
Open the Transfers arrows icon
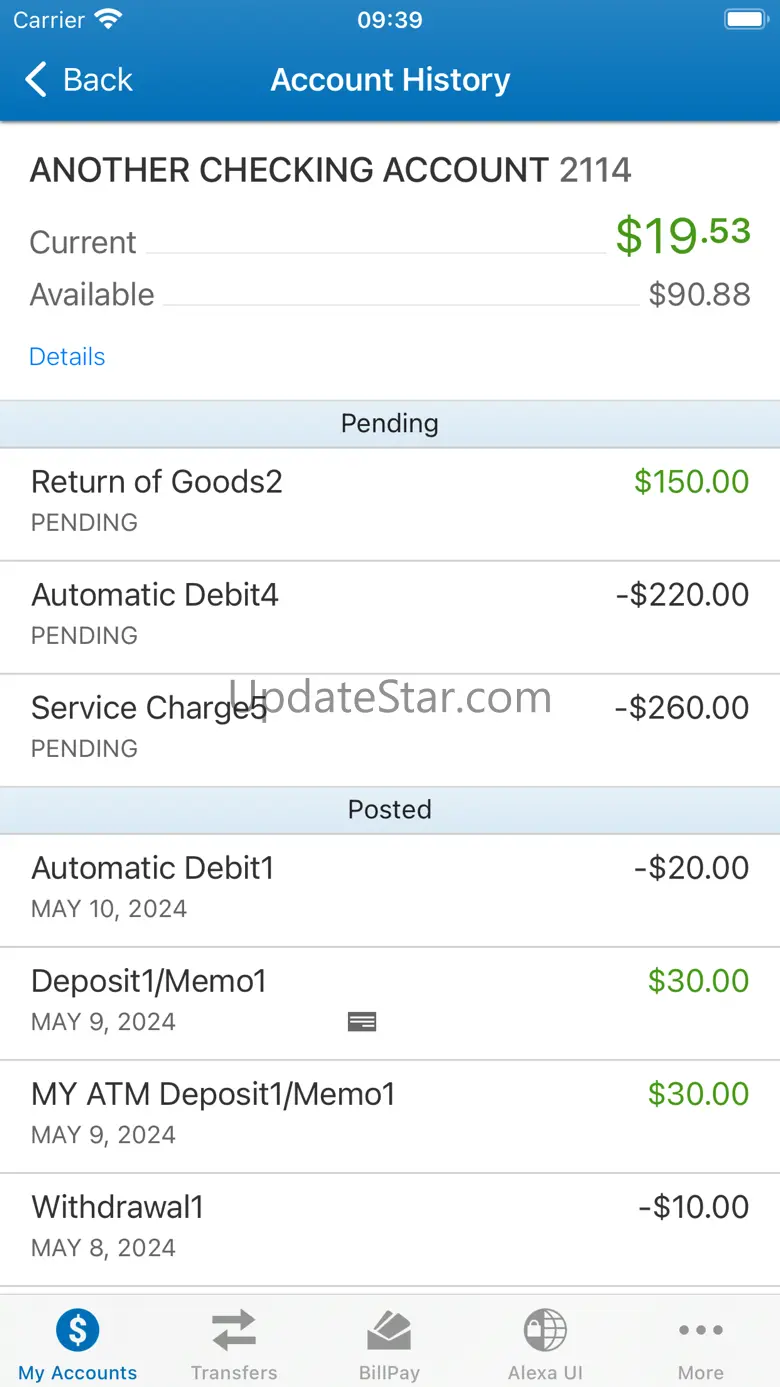click(x=234, y=1330)
